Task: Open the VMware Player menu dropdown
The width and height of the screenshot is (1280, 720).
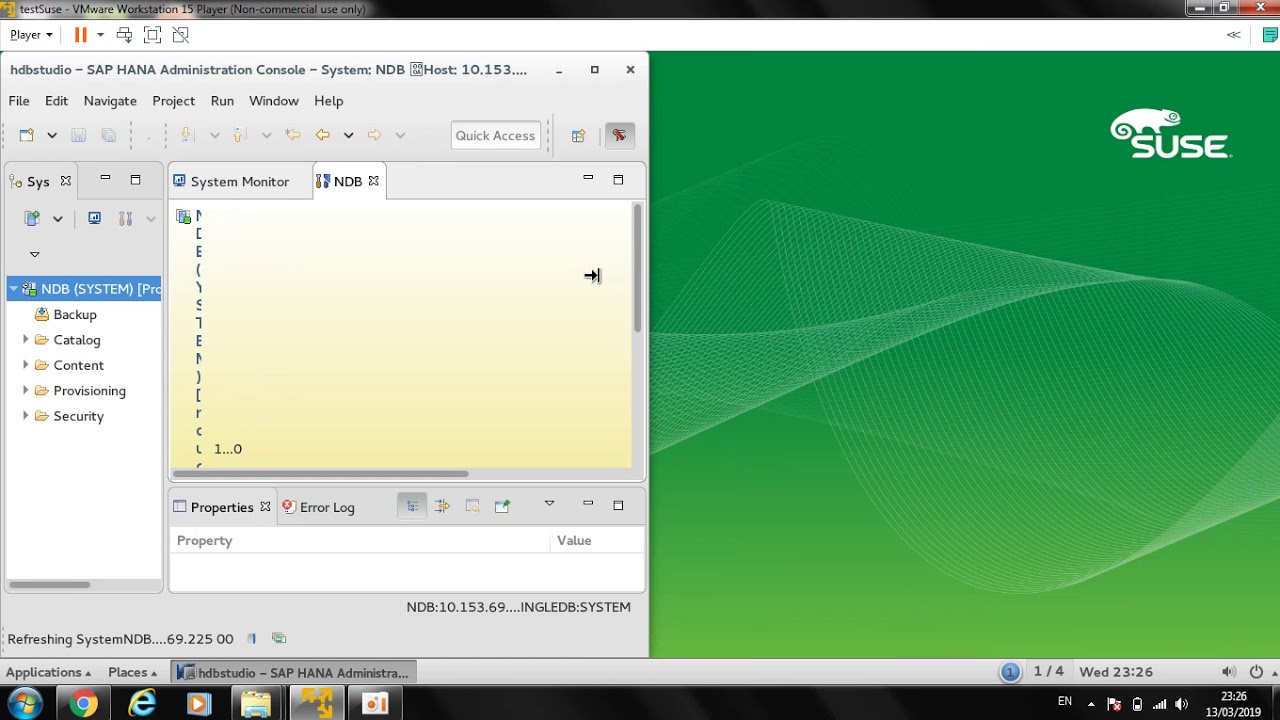Action: 31,34
